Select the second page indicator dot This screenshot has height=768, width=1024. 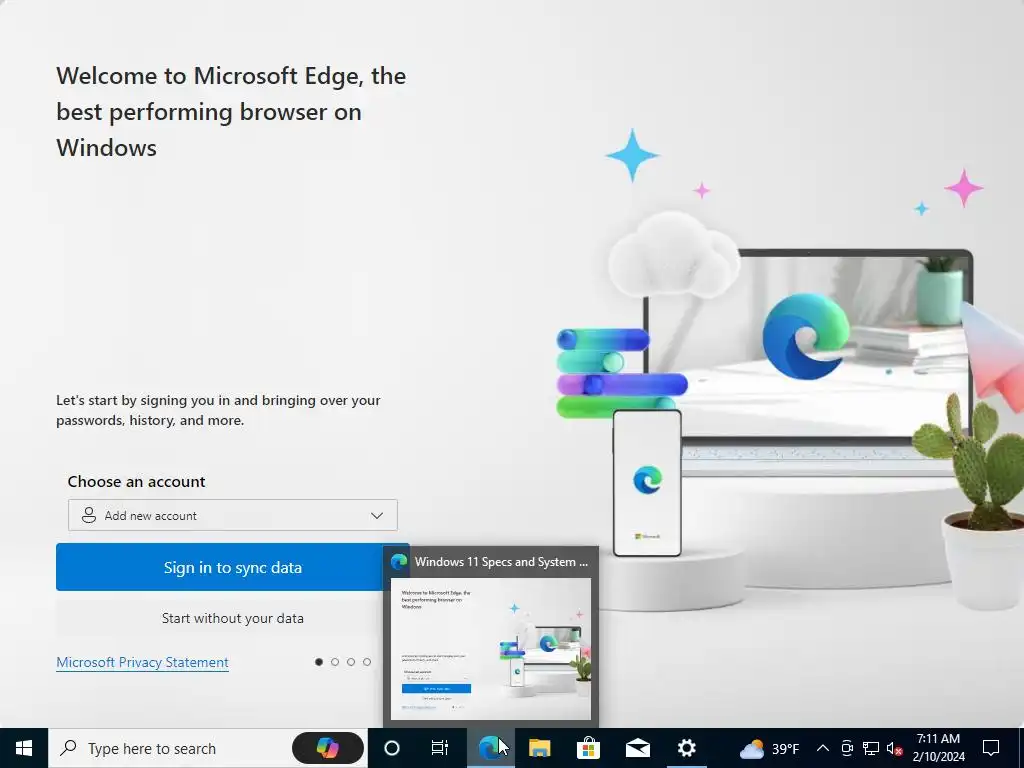pyautogui.click(x=335, y=662)
